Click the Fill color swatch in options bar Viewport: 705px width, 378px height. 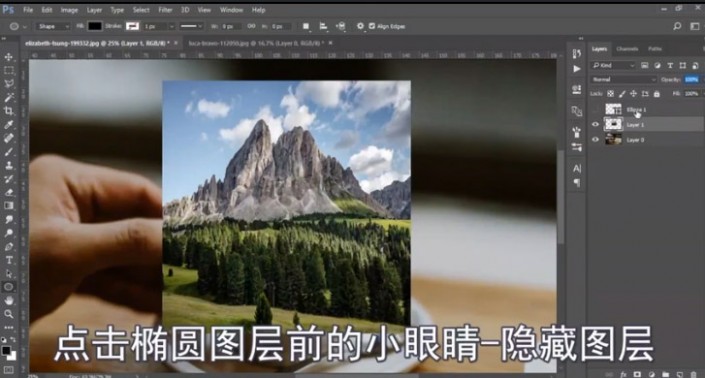click(94, 26)
